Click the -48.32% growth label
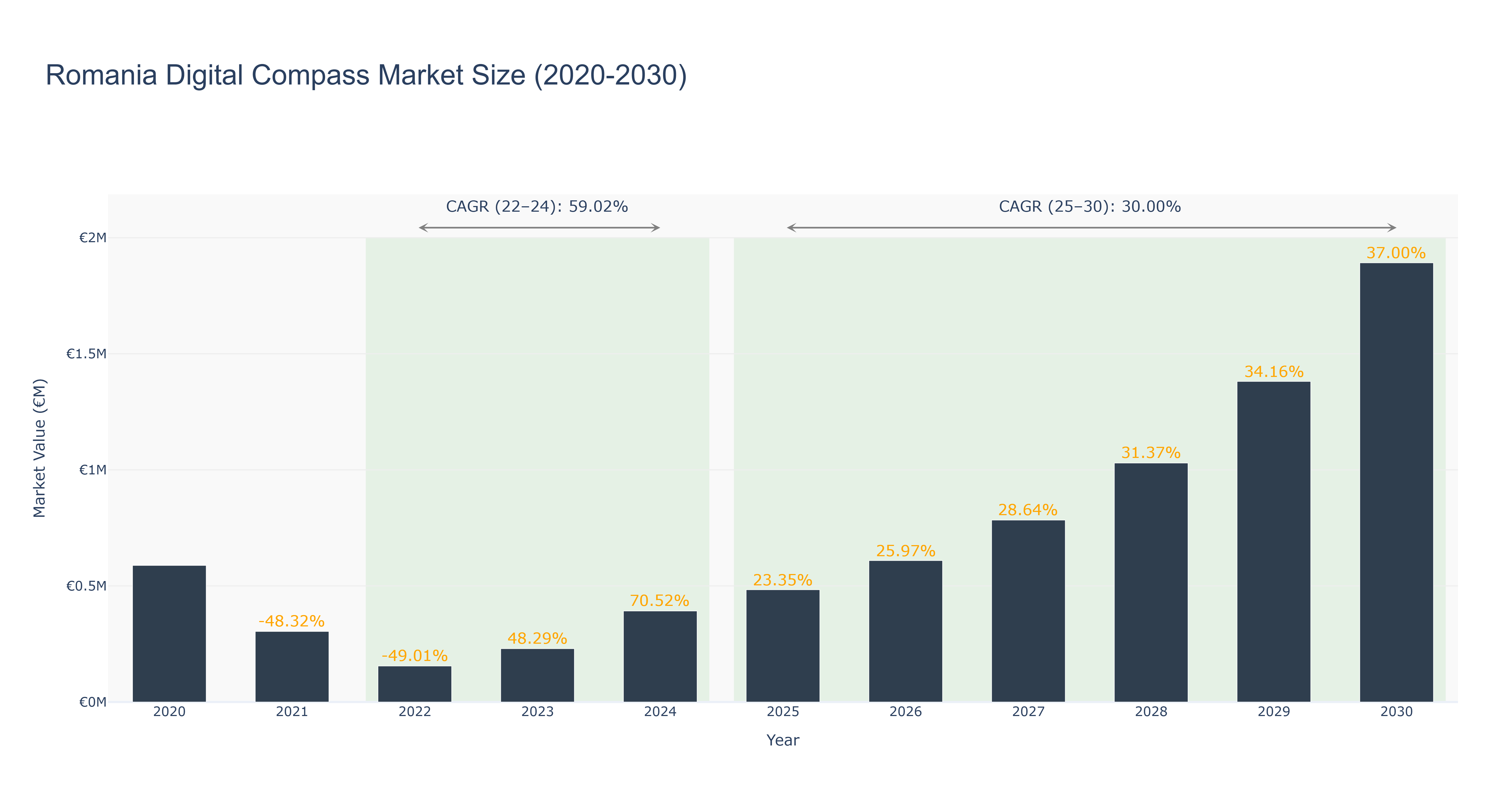 tap(292, 621)
